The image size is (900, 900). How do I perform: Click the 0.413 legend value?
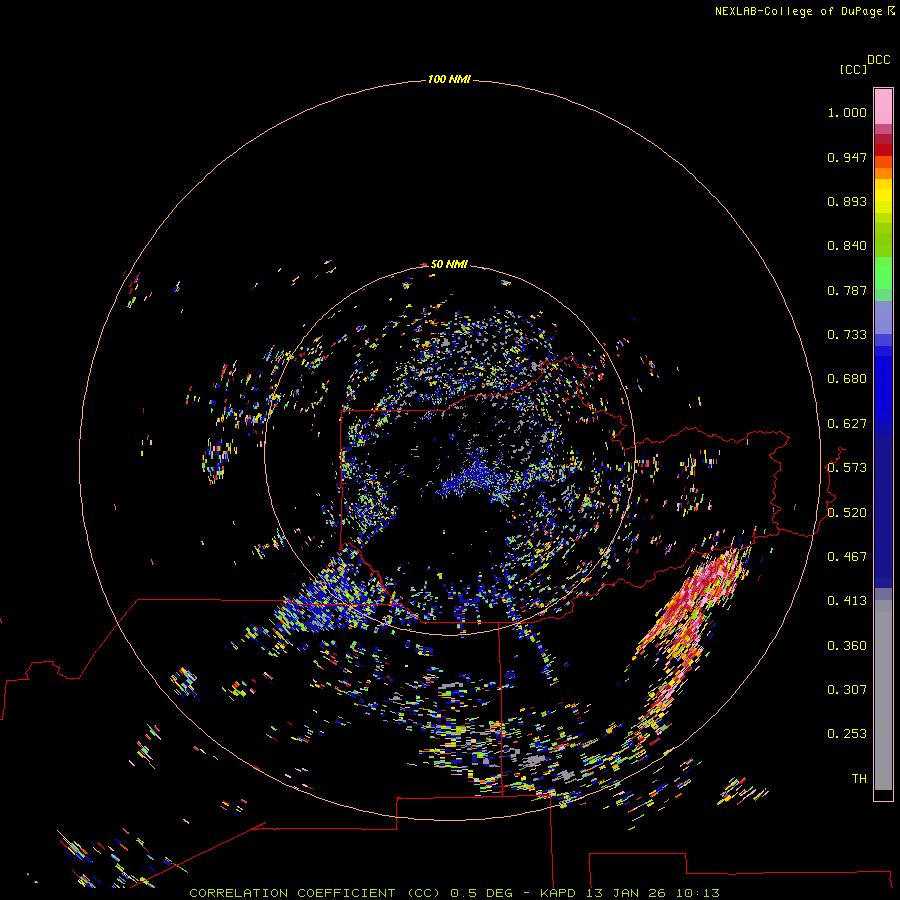847,601
